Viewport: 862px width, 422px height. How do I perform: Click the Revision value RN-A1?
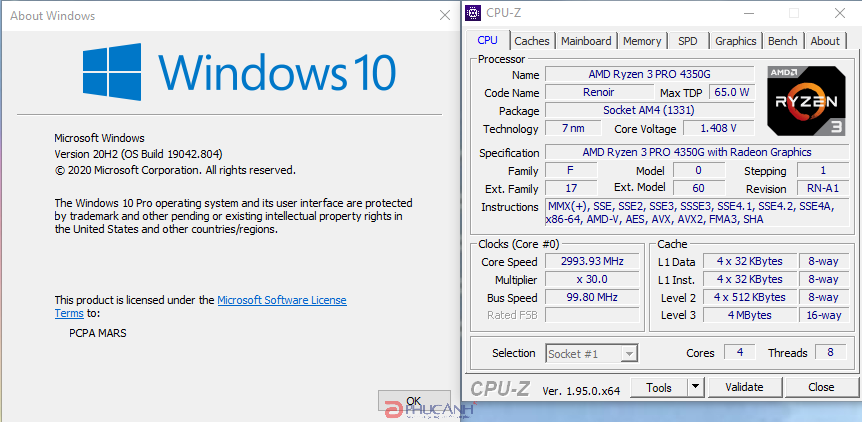(x=823, y=188)
